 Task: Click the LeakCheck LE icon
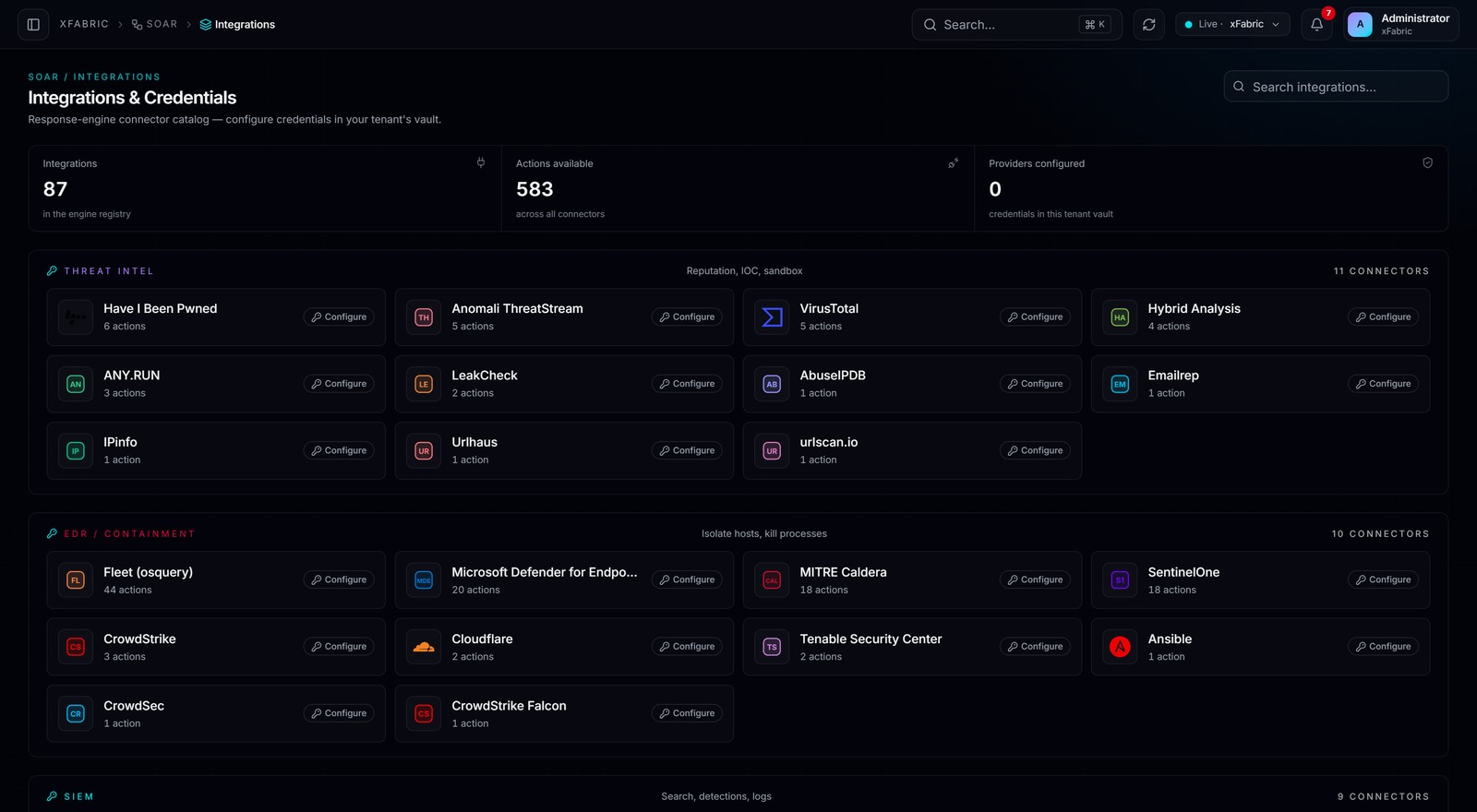coord(424,384)
